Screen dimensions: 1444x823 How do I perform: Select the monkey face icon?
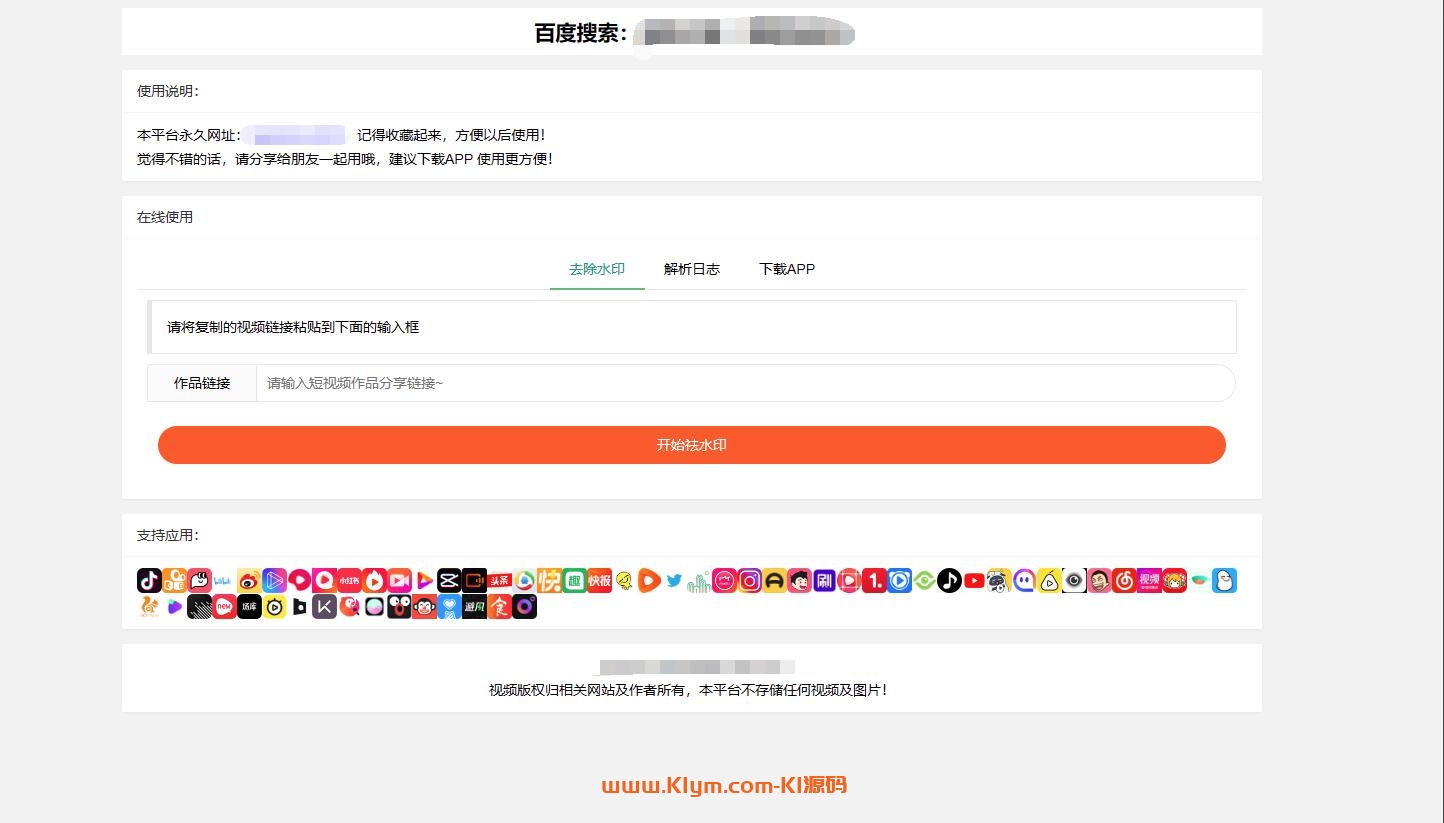(x=424, y=606)
